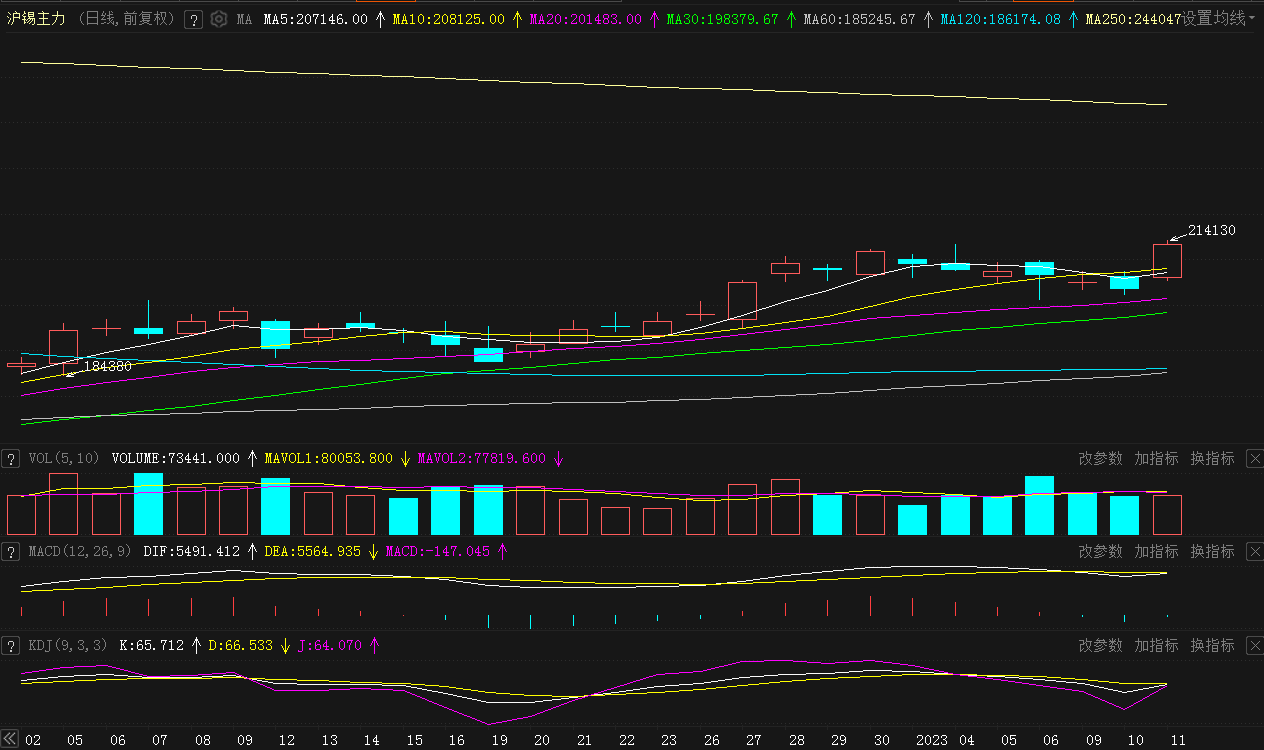Click the help icon for KDJ indicator

coord(11,646)
